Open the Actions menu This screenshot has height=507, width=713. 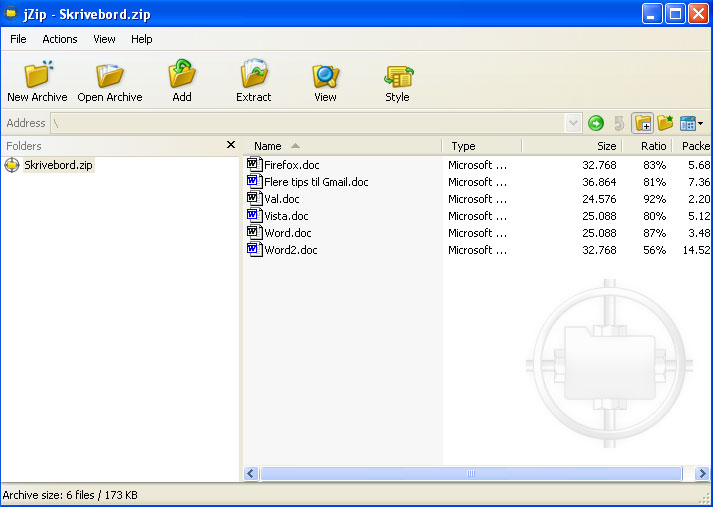pos(60,39)
